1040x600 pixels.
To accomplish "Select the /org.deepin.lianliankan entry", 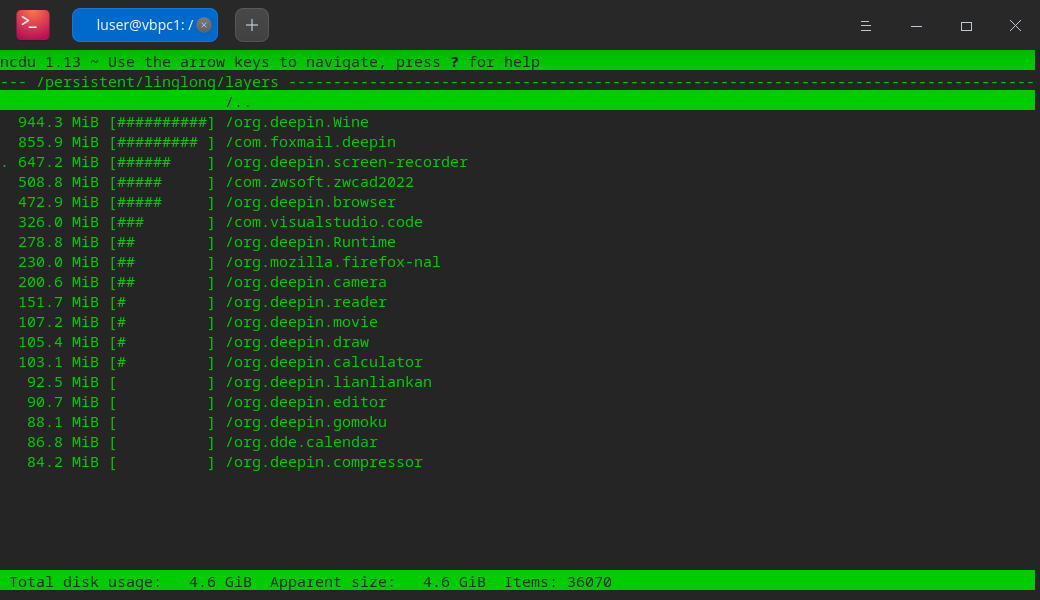I will pos(329,382).
